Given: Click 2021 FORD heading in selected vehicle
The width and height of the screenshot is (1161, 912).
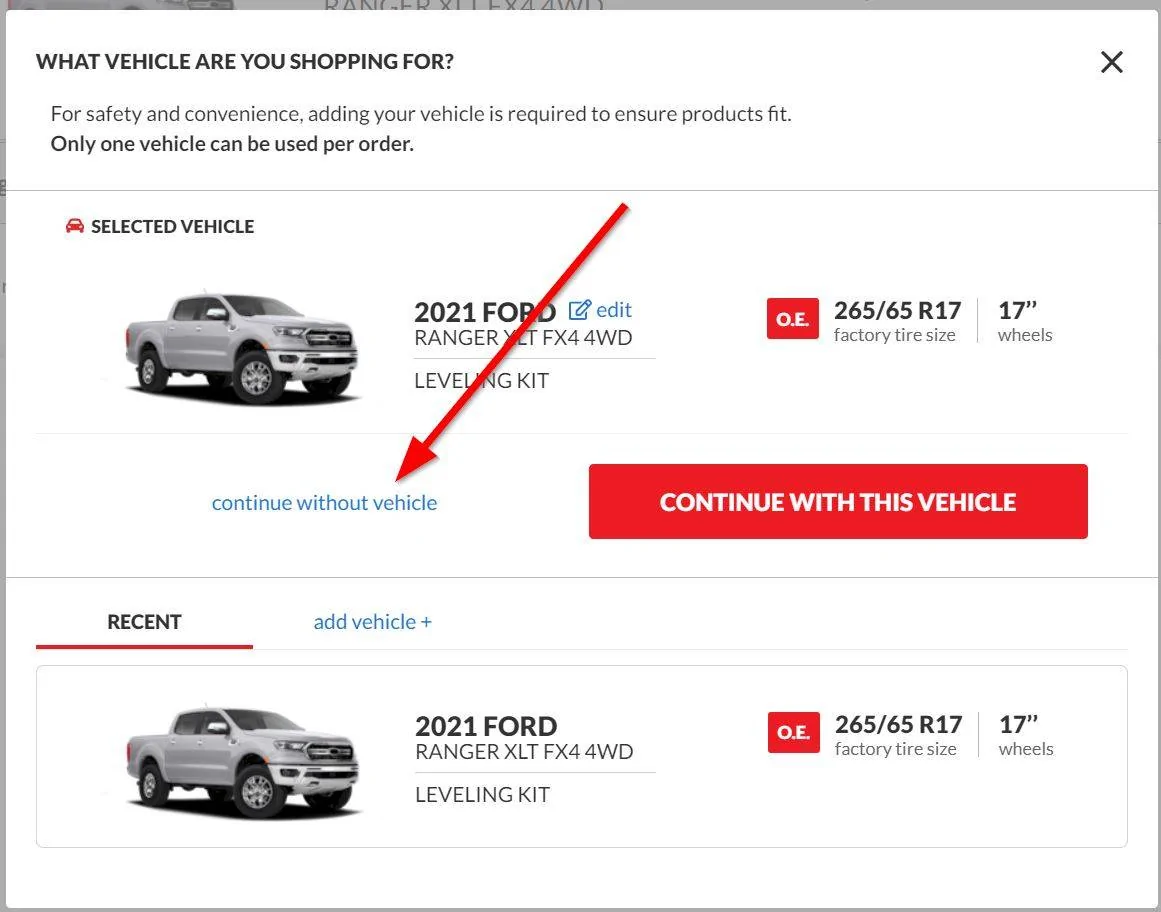Looking at the screenshot, I should pos(485,312).
